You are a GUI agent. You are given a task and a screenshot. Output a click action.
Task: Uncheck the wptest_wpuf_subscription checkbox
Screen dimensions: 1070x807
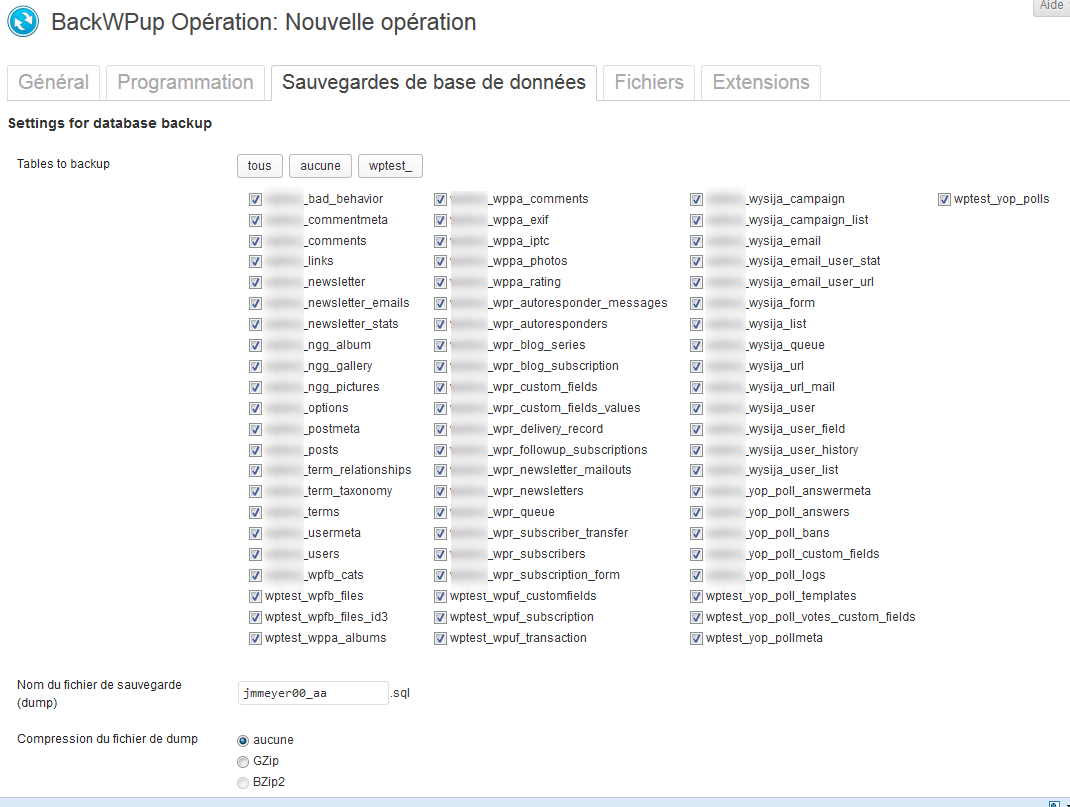coord(440,617)
